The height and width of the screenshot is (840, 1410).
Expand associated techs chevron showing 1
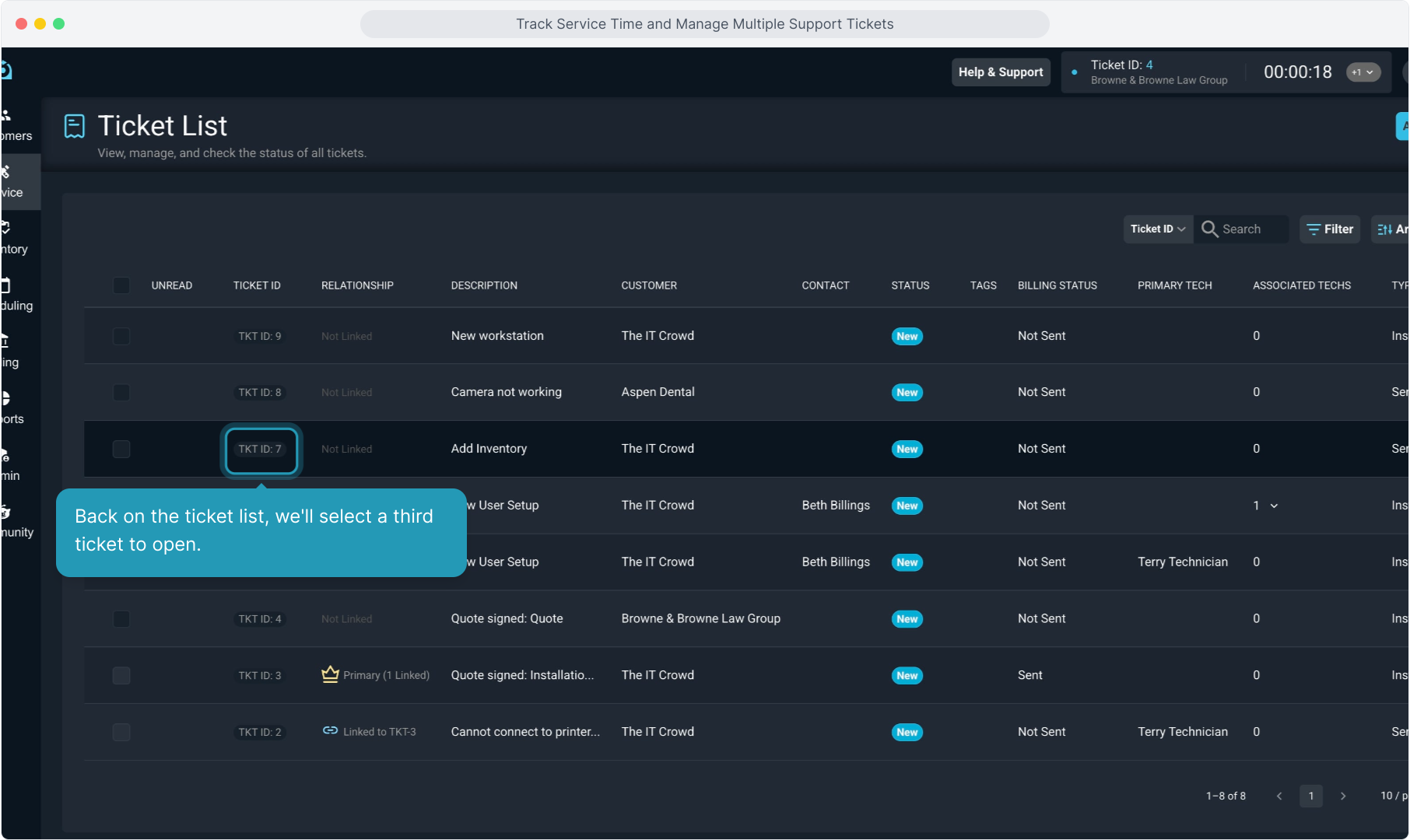[1274, 506]
